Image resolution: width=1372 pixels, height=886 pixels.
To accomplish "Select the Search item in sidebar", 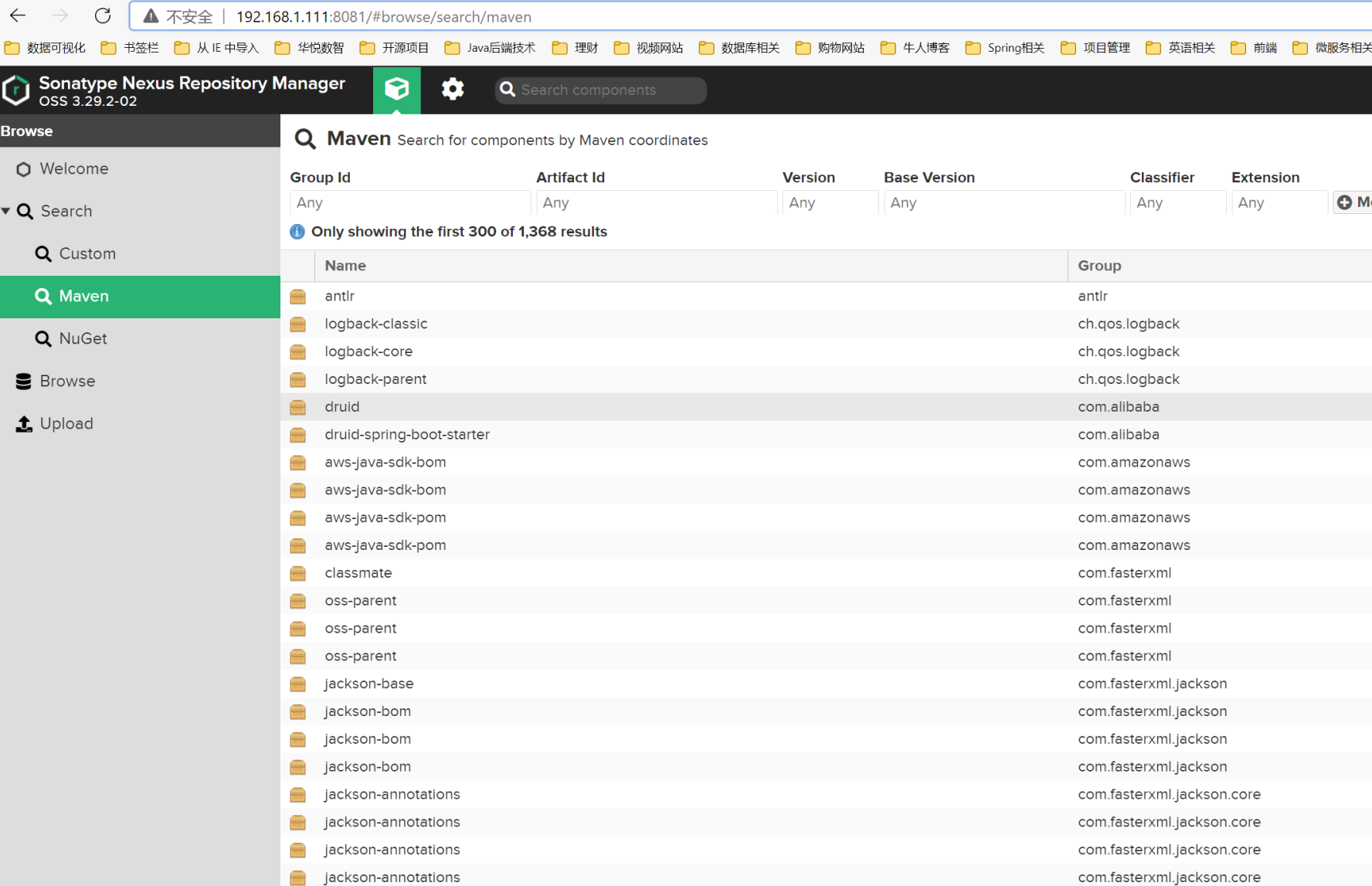I will [x=140, y=212].
